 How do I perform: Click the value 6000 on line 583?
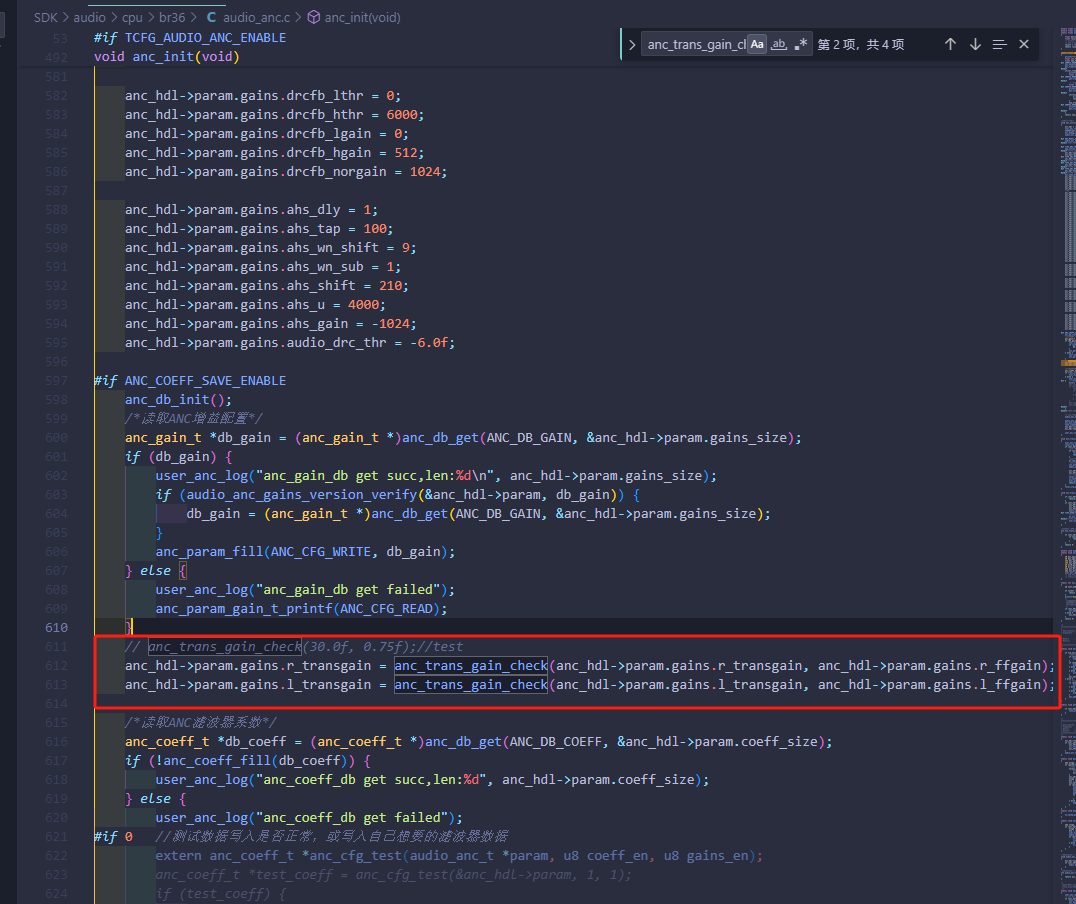pos(401,115)
